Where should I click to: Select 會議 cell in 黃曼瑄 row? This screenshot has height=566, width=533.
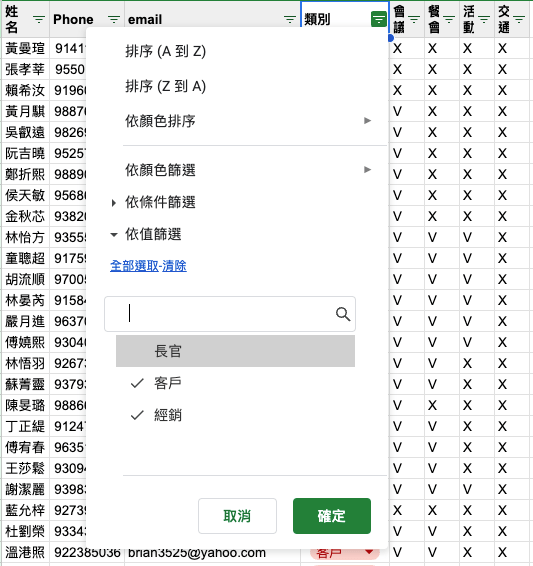point(407,48)
